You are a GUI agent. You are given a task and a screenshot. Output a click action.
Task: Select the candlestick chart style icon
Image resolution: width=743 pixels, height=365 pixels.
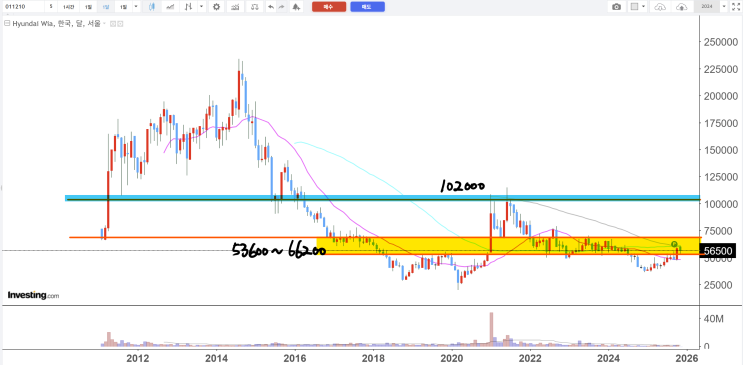[152, 7]
